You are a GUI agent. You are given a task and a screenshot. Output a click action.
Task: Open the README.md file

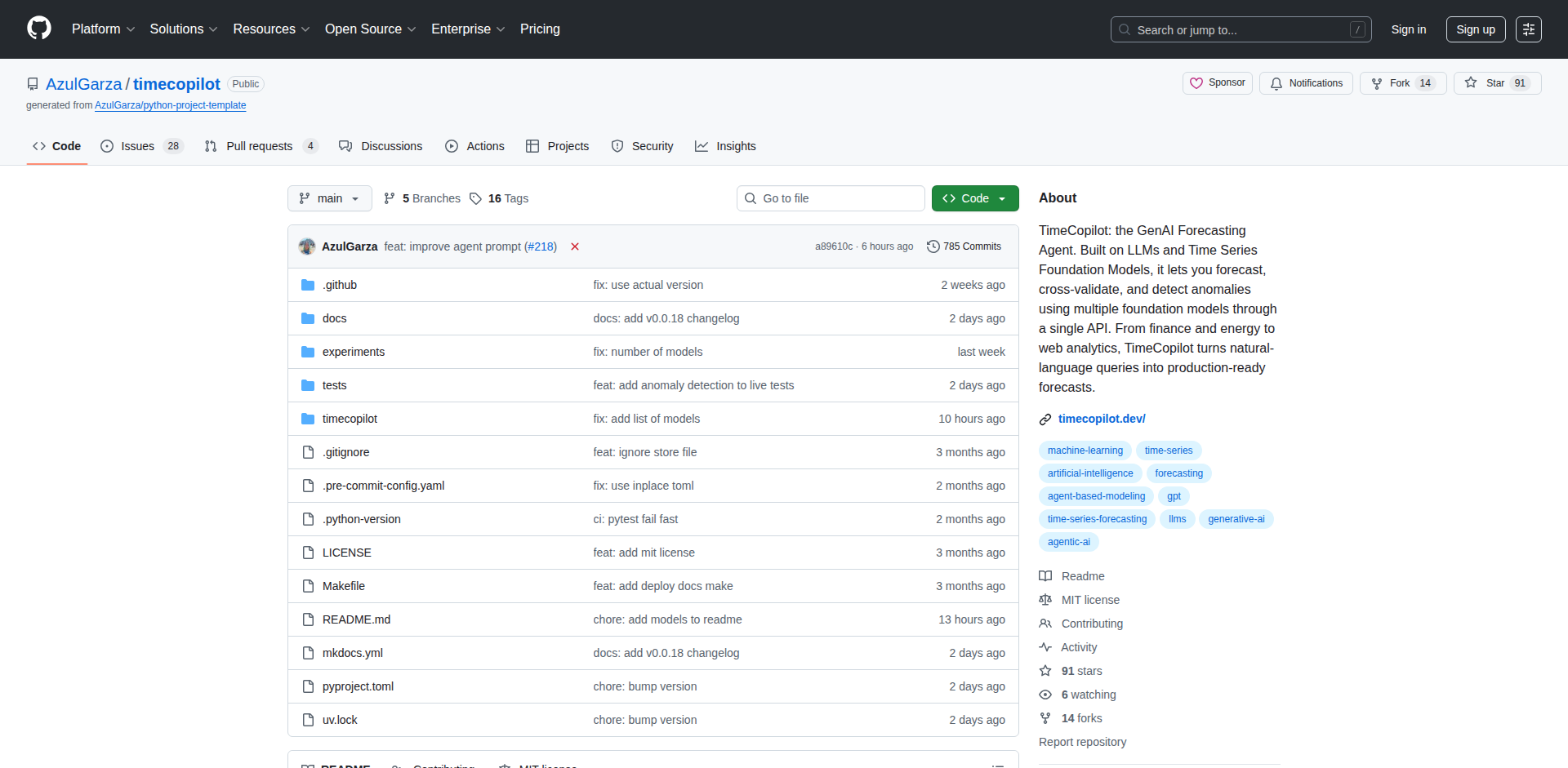(356, 619)
